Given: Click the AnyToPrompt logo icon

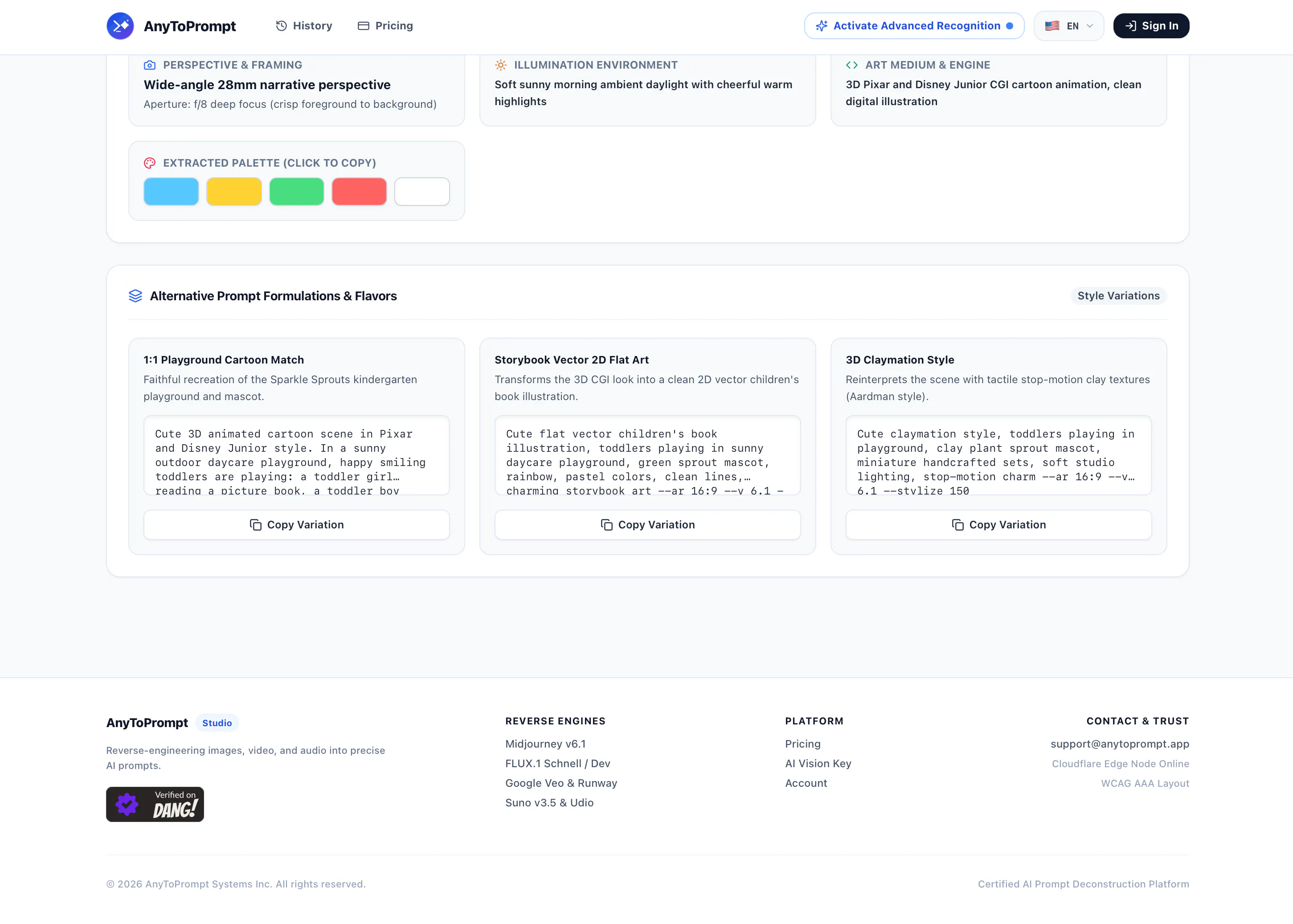Looking at the screenshot, I should coord(120,25).
